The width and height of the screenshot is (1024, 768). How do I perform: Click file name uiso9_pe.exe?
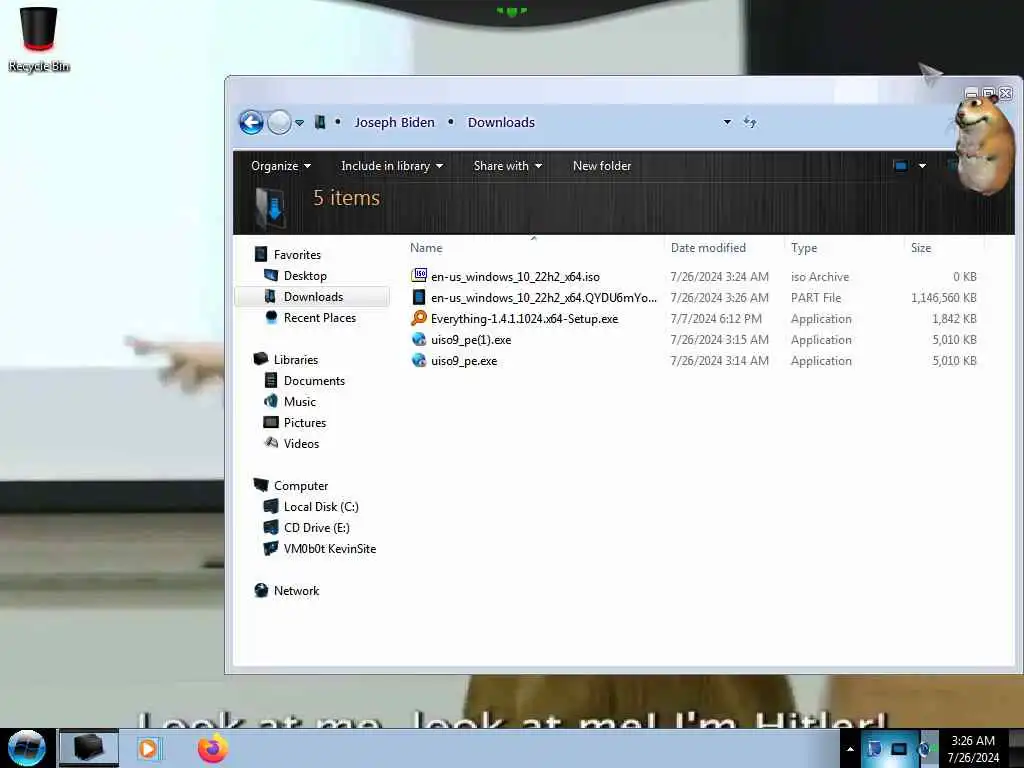point(464,360)
